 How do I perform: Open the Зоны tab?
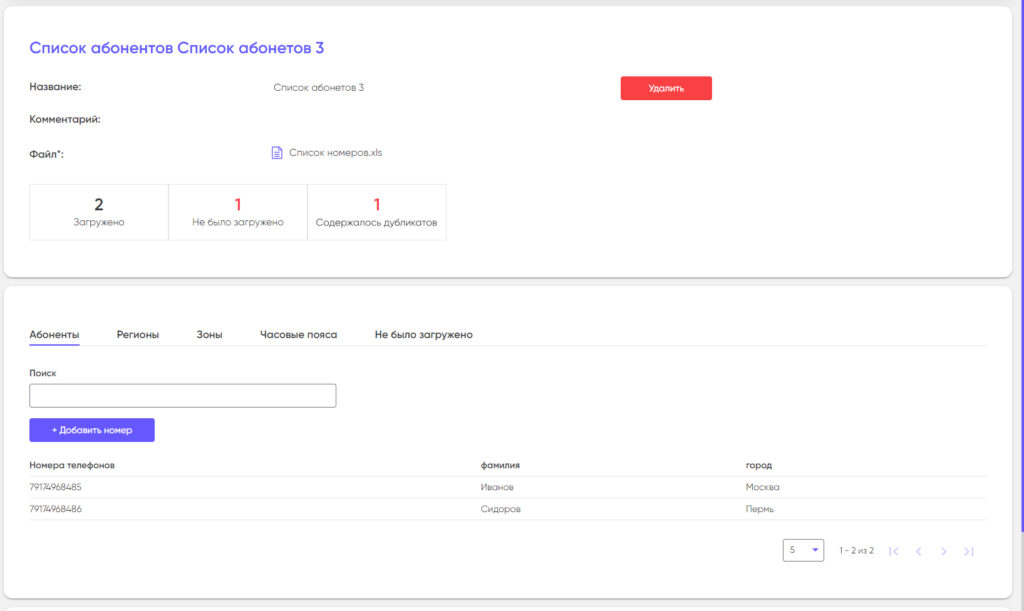coord(209,335)
